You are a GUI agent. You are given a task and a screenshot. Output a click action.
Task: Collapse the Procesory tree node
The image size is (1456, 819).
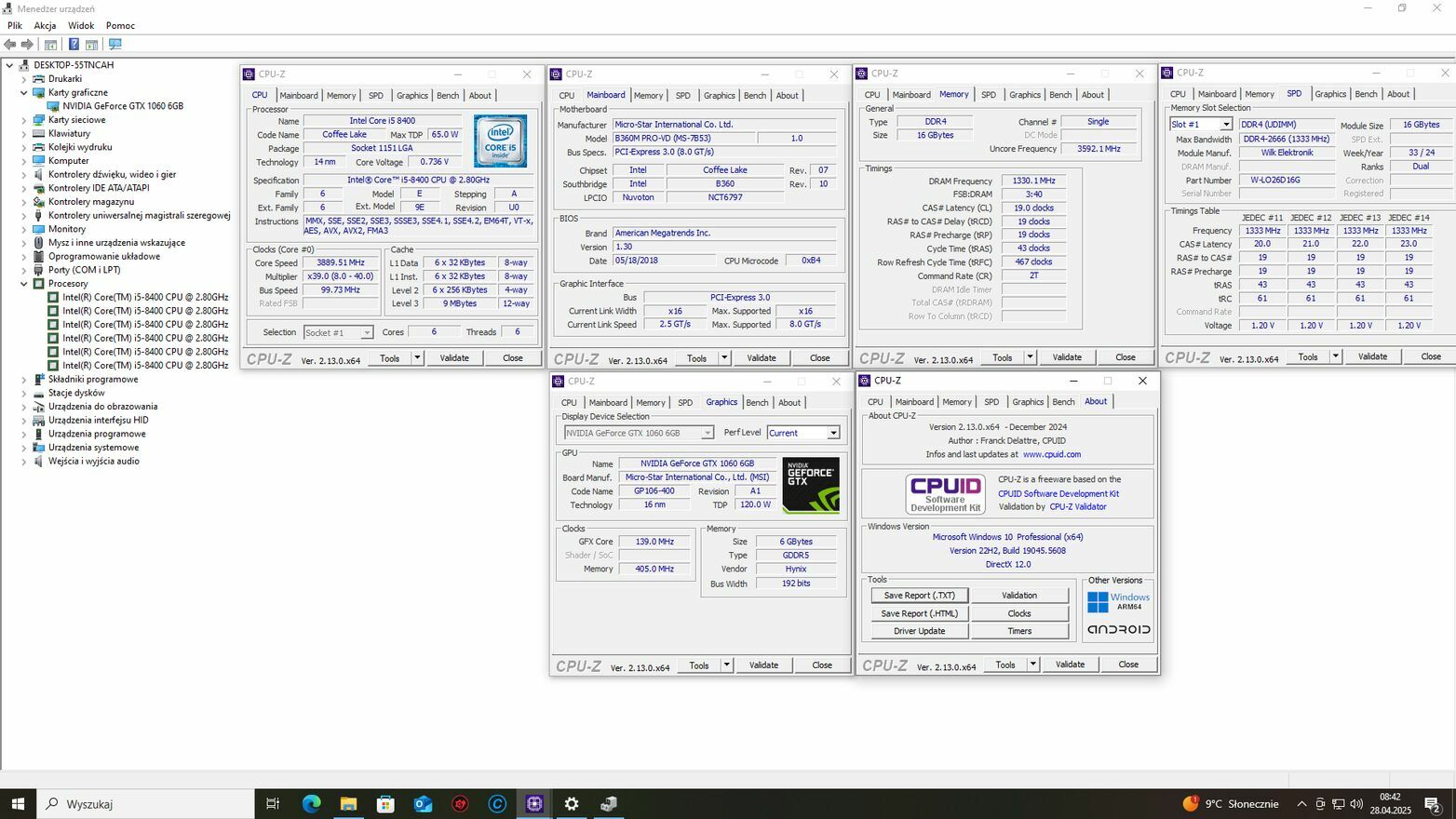(x=24, y=284)
